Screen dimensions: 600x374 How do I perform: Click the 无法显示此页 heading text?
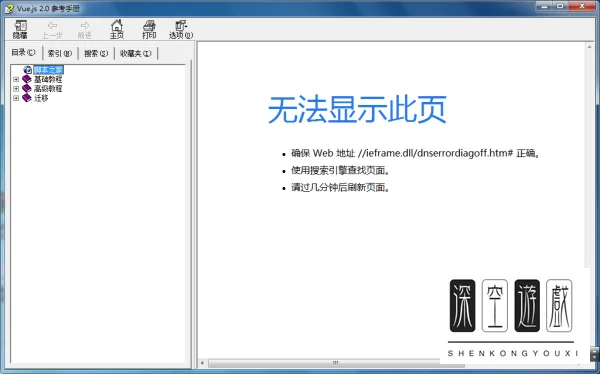(x=357, y=109)
